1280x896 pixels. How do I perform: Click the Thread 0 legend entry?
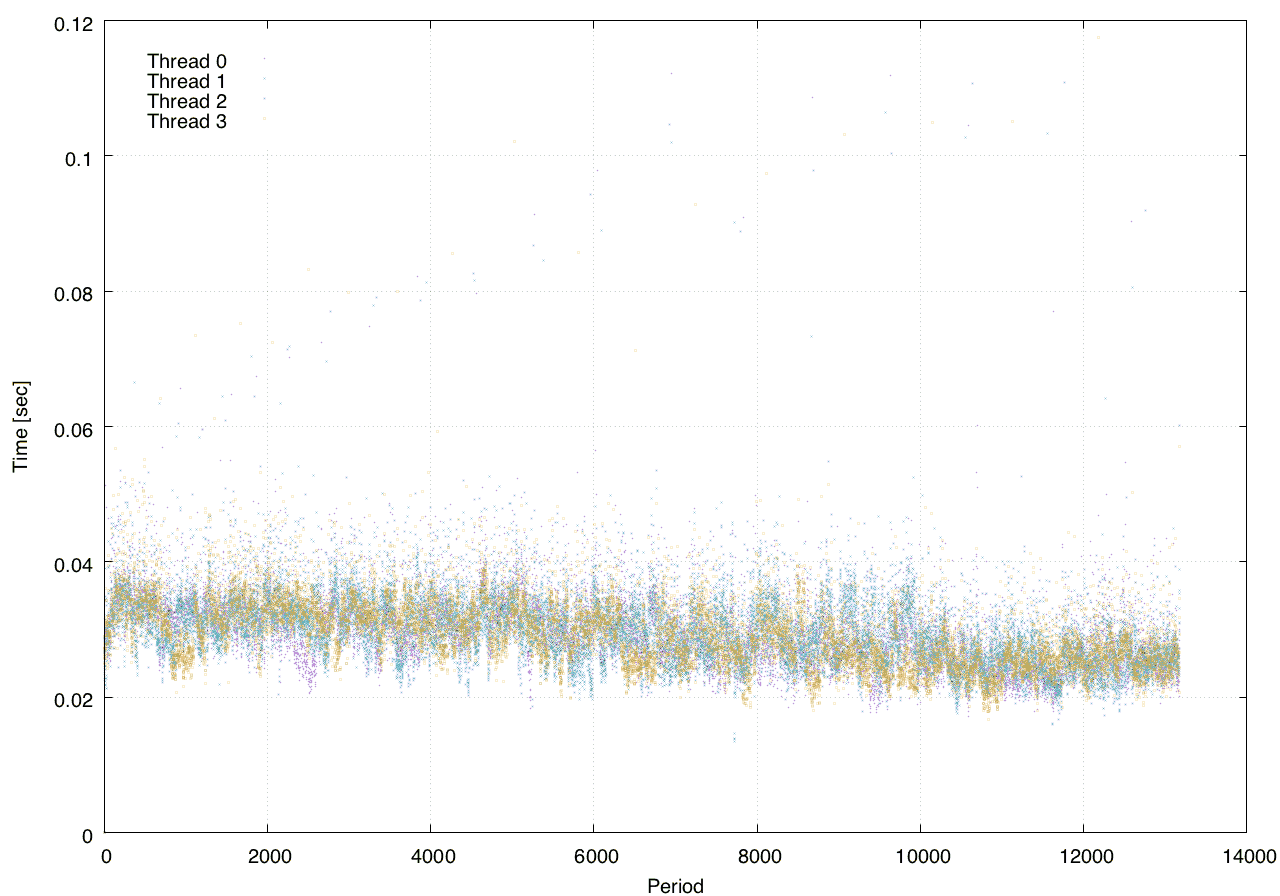187,62
